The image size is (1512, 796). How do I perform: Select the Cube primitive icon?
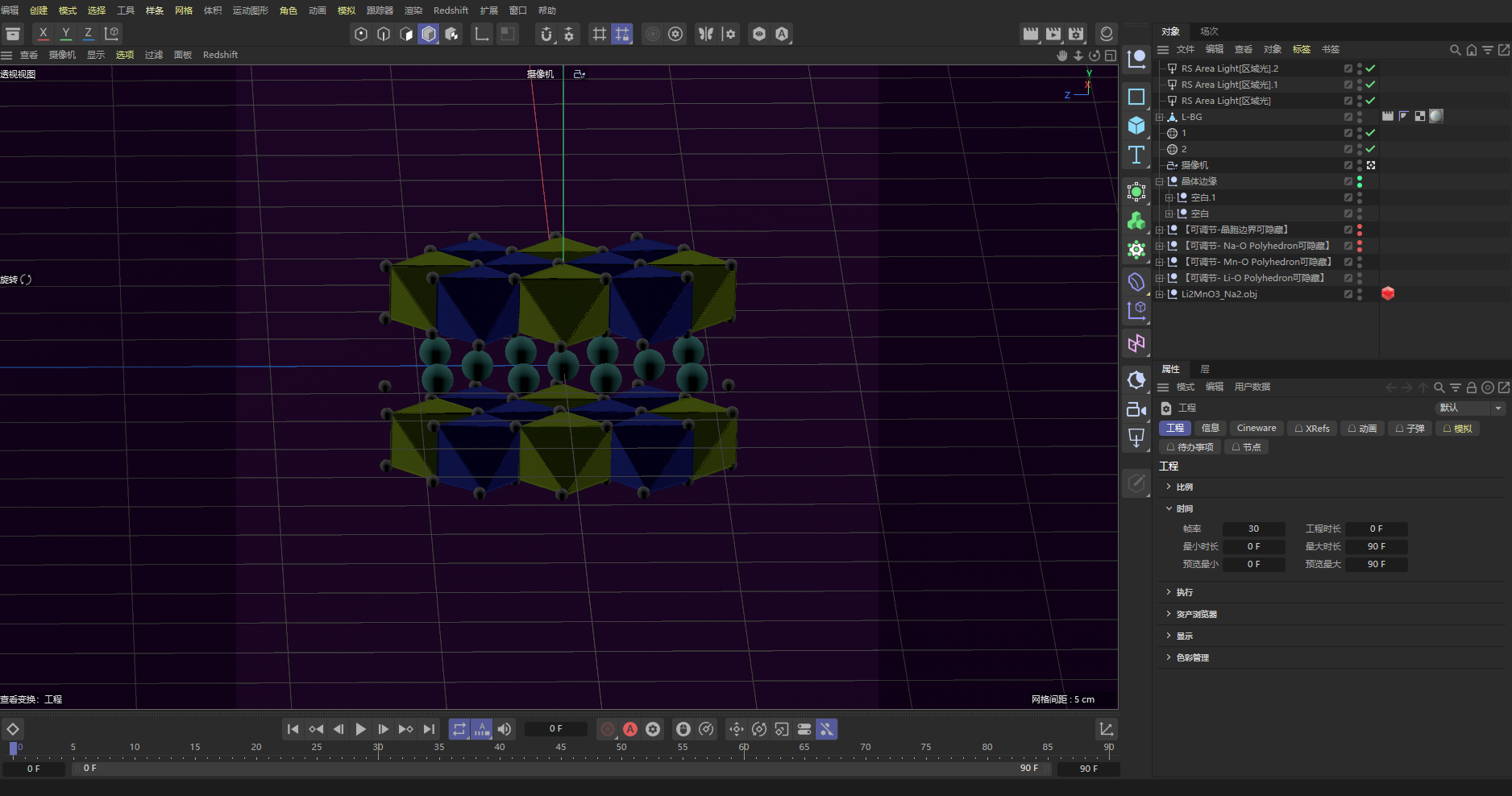(1136, 126)
